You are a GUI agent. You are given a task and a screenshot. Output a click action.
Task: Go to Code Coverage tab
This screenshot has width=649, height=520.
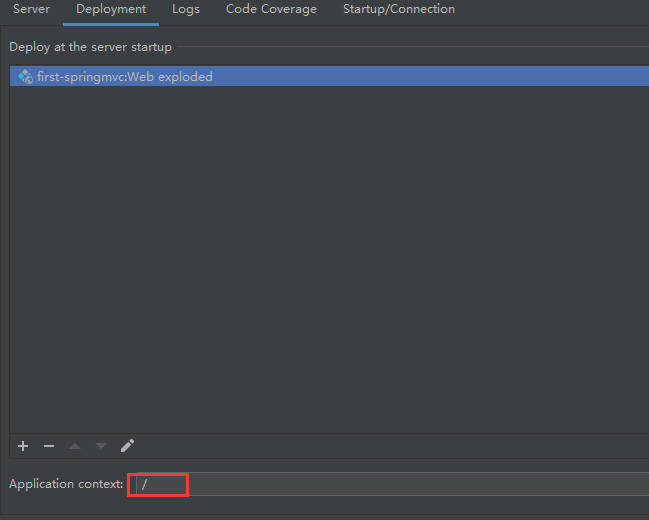[x=271, y=9]
